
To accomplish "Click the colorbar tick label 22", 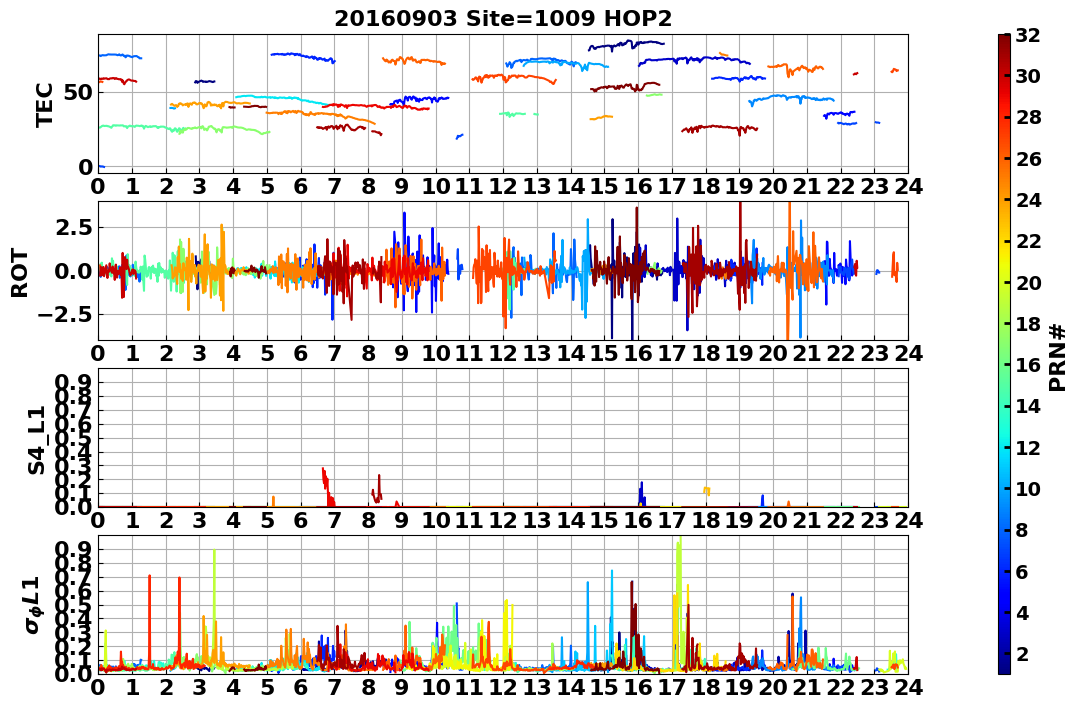I will click(1028, 241).
